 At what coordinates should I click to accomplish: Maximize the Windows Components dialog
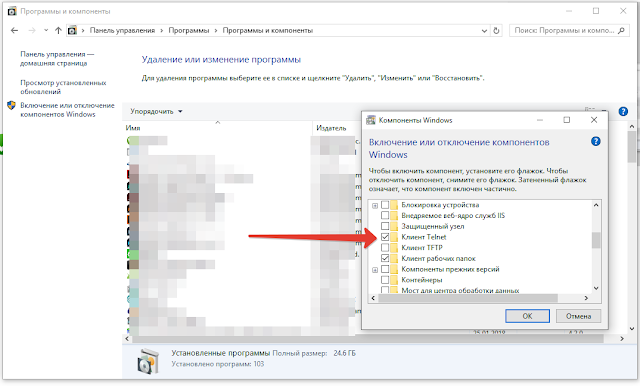tap(567, 120)
